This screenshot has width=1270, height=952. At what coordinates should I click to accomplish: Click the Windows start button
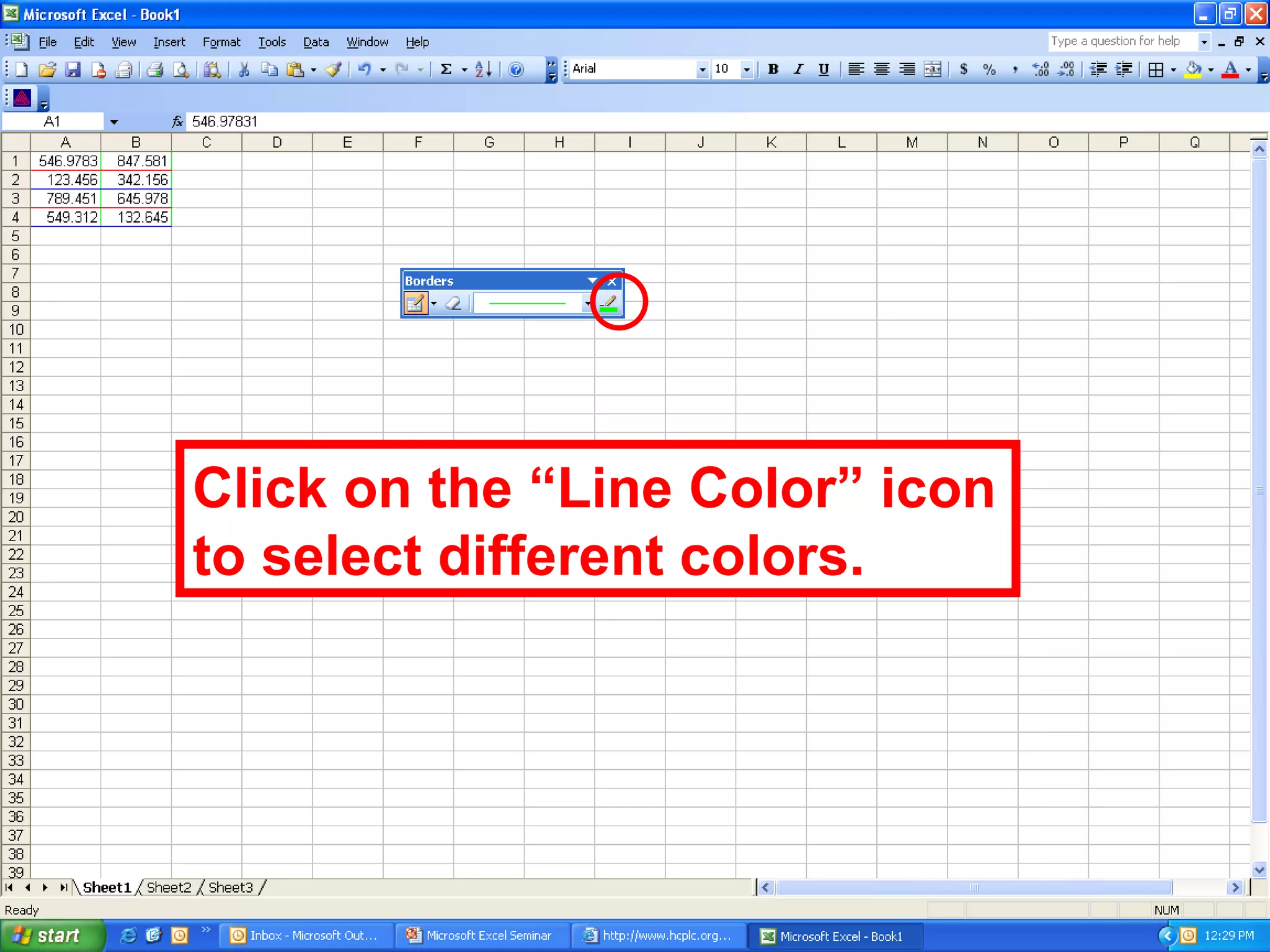53,935
